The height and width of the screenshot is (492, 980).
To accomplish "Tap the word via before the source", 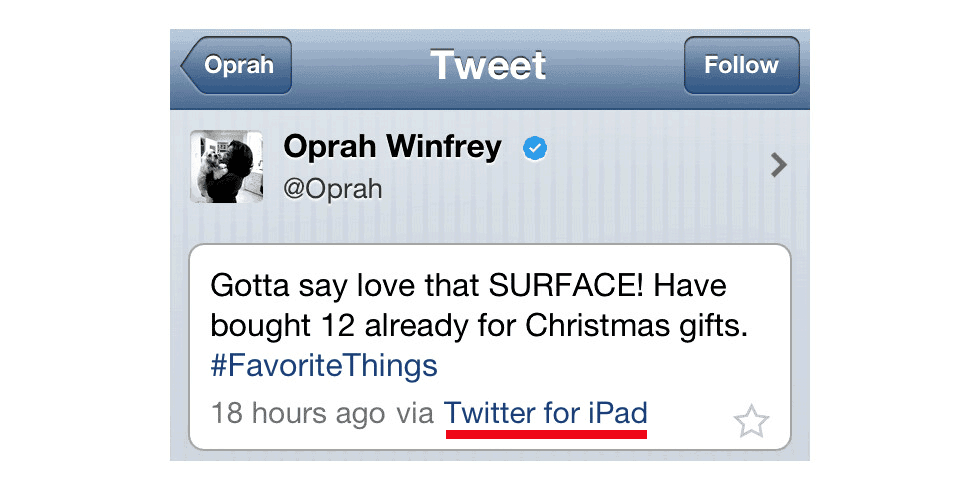I will click(414, 414).
